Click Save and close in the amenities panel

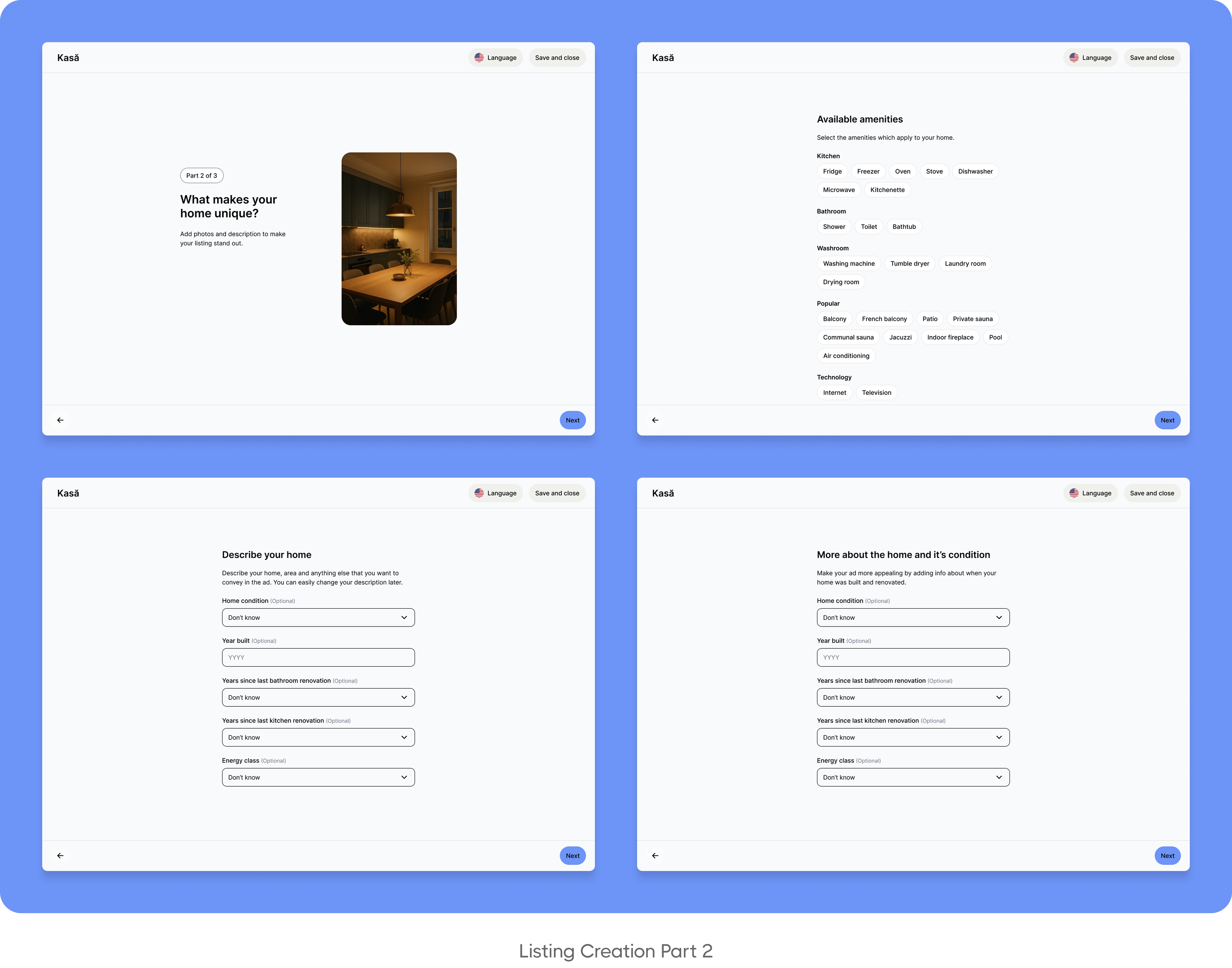pyautogui.click(x=1151, y=58)
